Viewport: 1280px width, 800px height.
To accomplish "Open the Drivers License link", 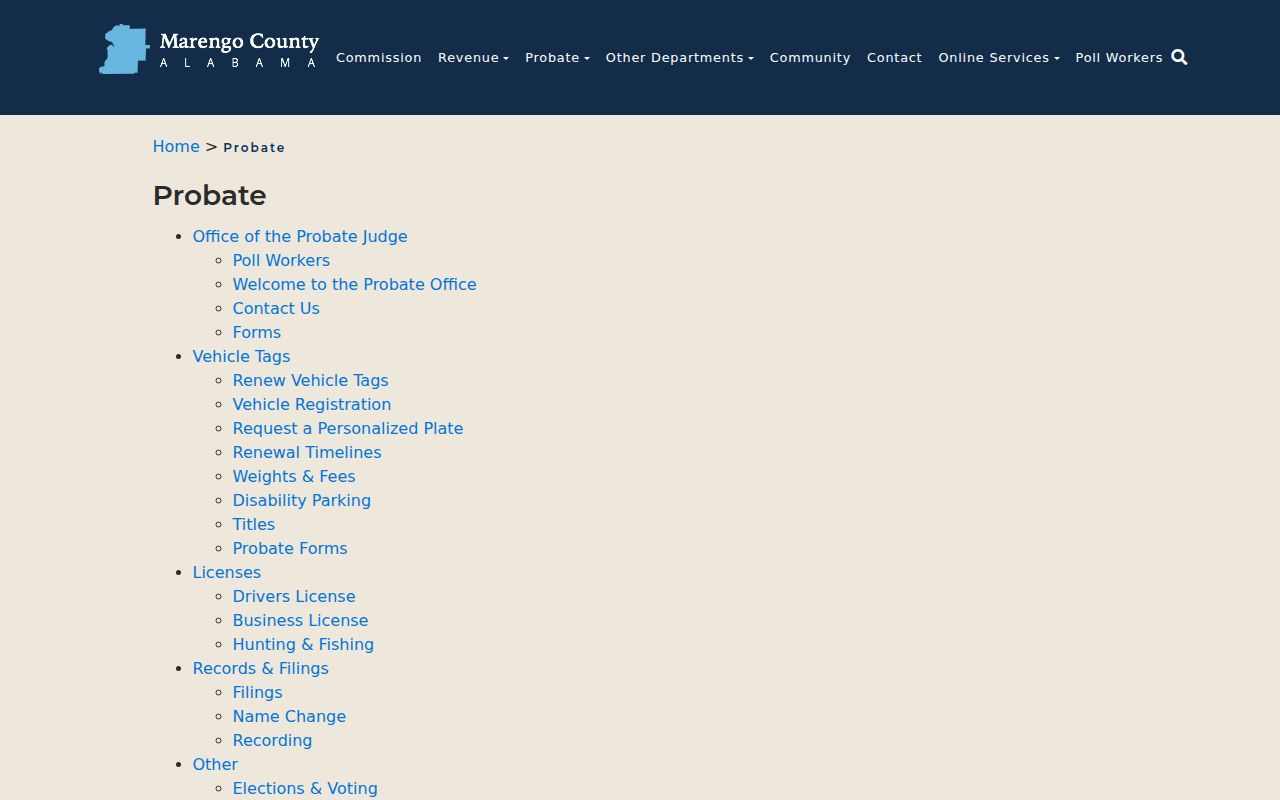I will click(294, 597).
